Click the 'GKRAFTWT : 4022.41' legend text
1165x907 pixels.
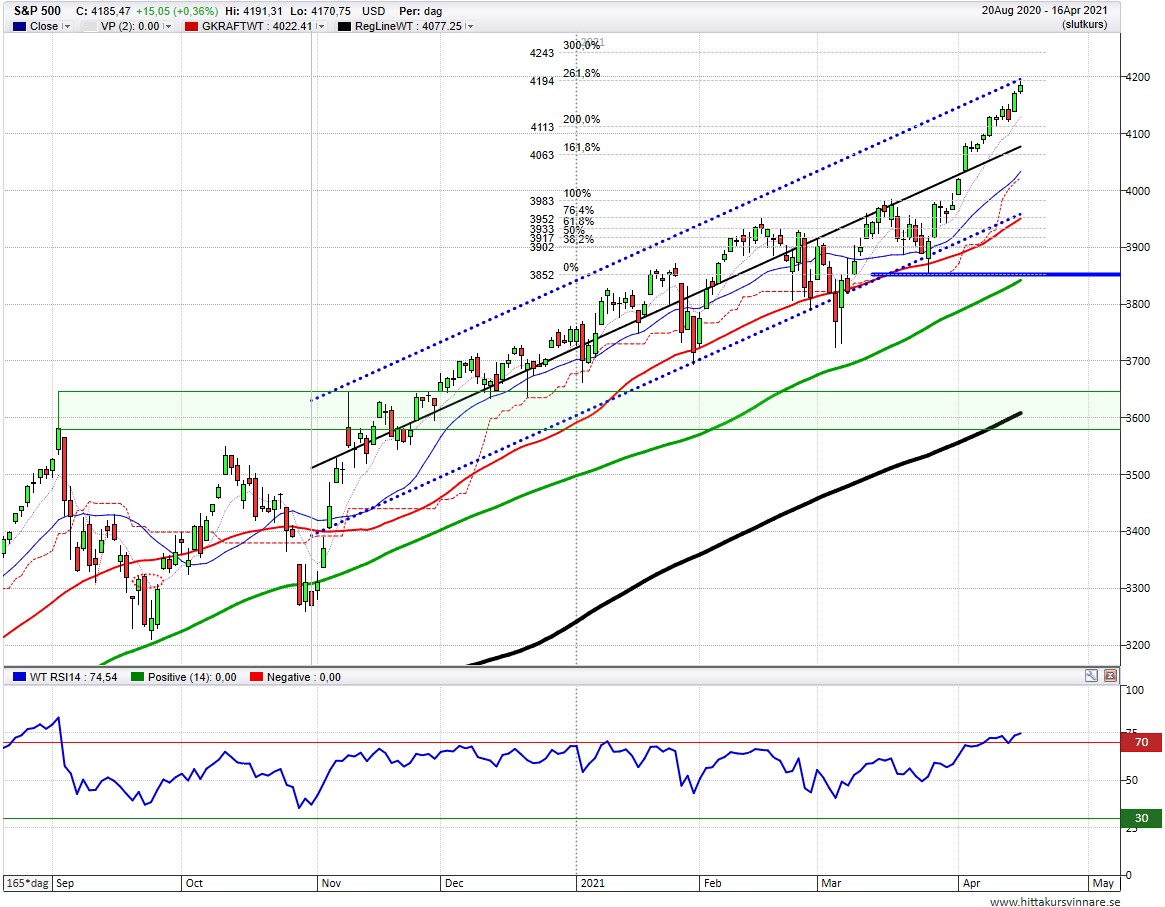[x=257, y=26]
